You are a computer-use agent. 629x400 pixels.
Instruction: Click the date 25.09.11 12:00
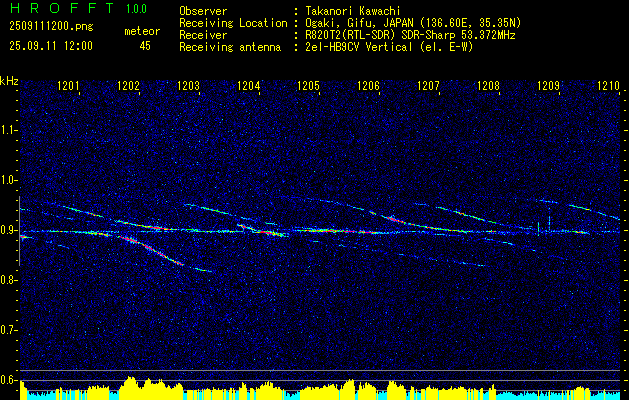(x=51, y=46)
